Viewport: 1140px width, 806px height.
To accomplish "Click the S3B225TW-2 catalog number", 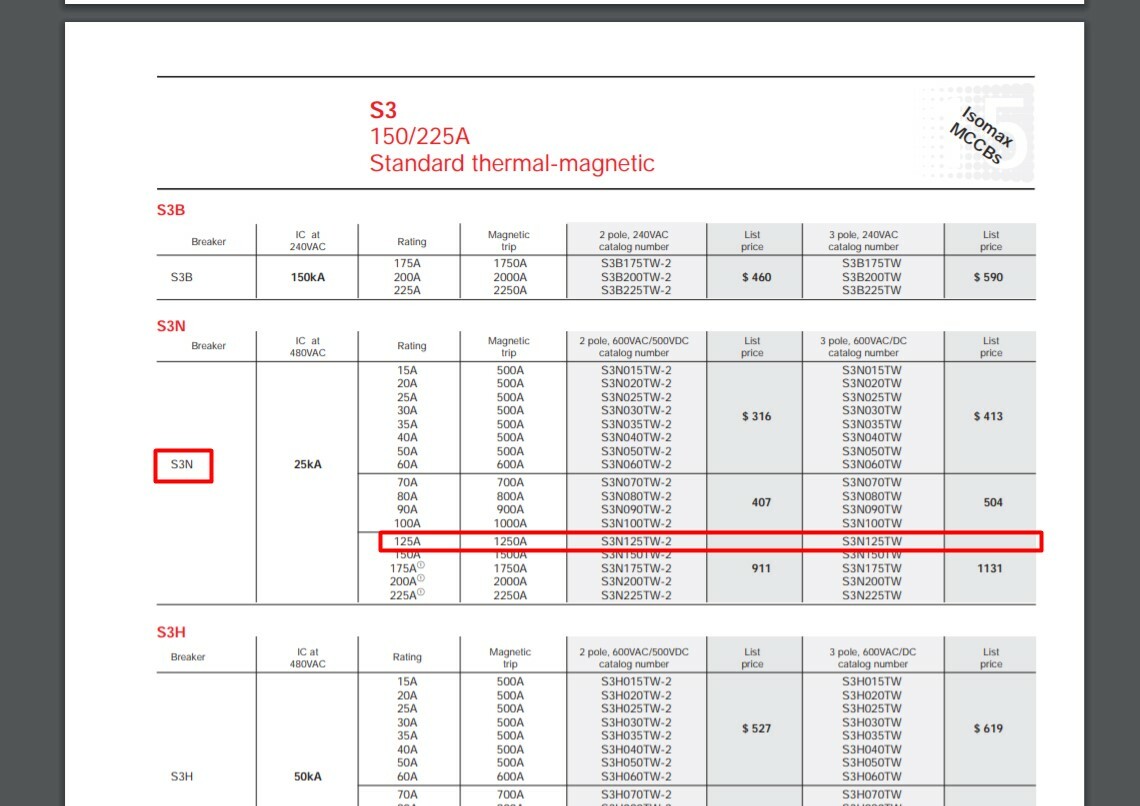I will pyautogui.click(x=635, y=291).
